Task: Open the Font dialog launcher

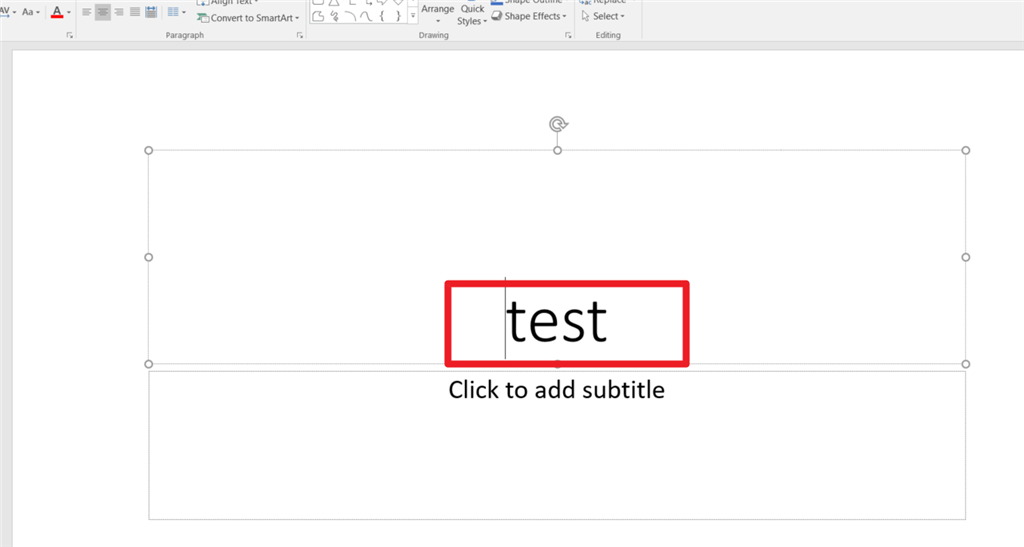Action: pyautogui.click(x=70, y=35)
